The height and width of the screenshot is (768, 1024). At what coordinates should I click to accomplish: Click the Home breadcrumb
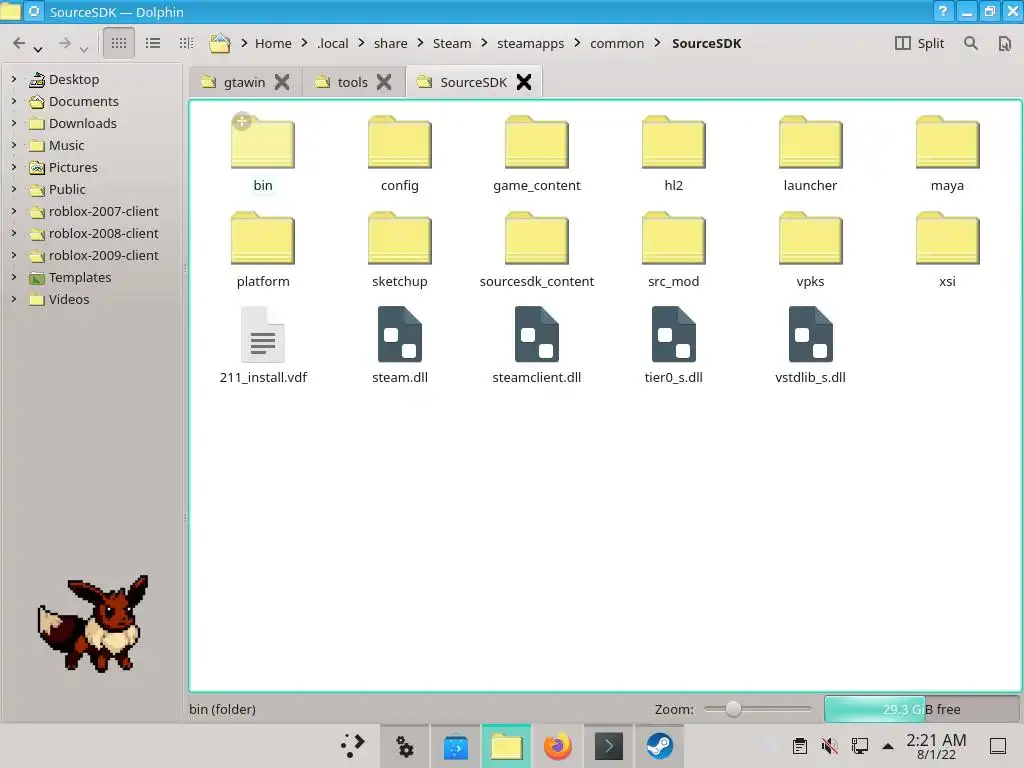pyautogui.click(x=273, y=43)
